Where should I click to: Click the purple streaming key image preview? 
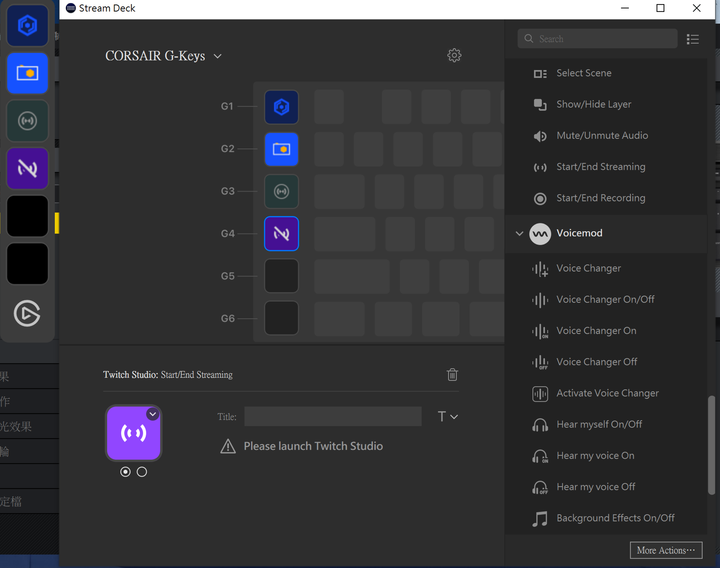[x=134, y=433]
